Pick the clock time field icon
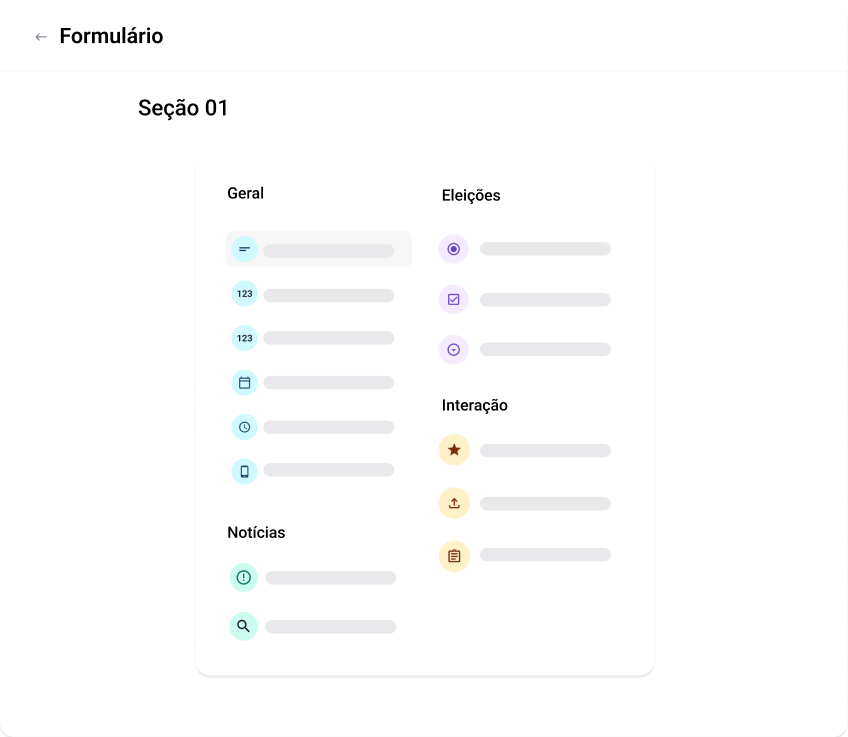Screen dimensions: 848x737 (x=244, y=427)
